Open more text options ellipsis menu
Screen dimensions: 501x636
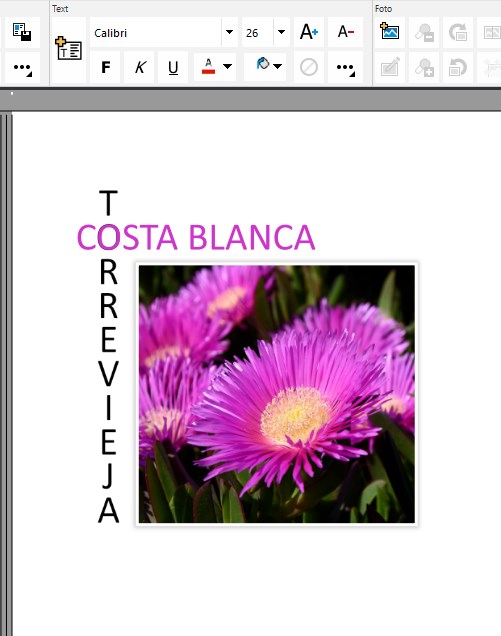(x=346, y=67)
